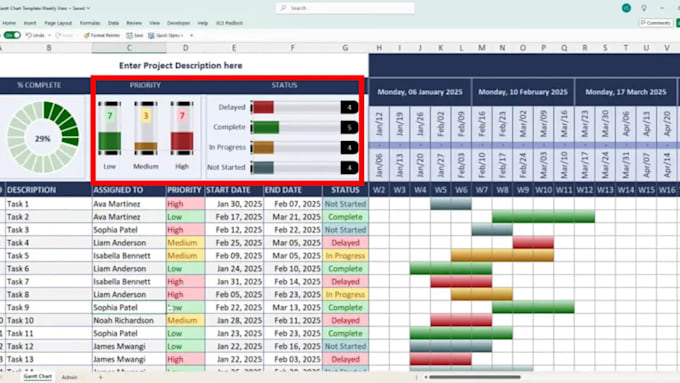Click Task 5 yellow Gantt bar

point(502,255)
